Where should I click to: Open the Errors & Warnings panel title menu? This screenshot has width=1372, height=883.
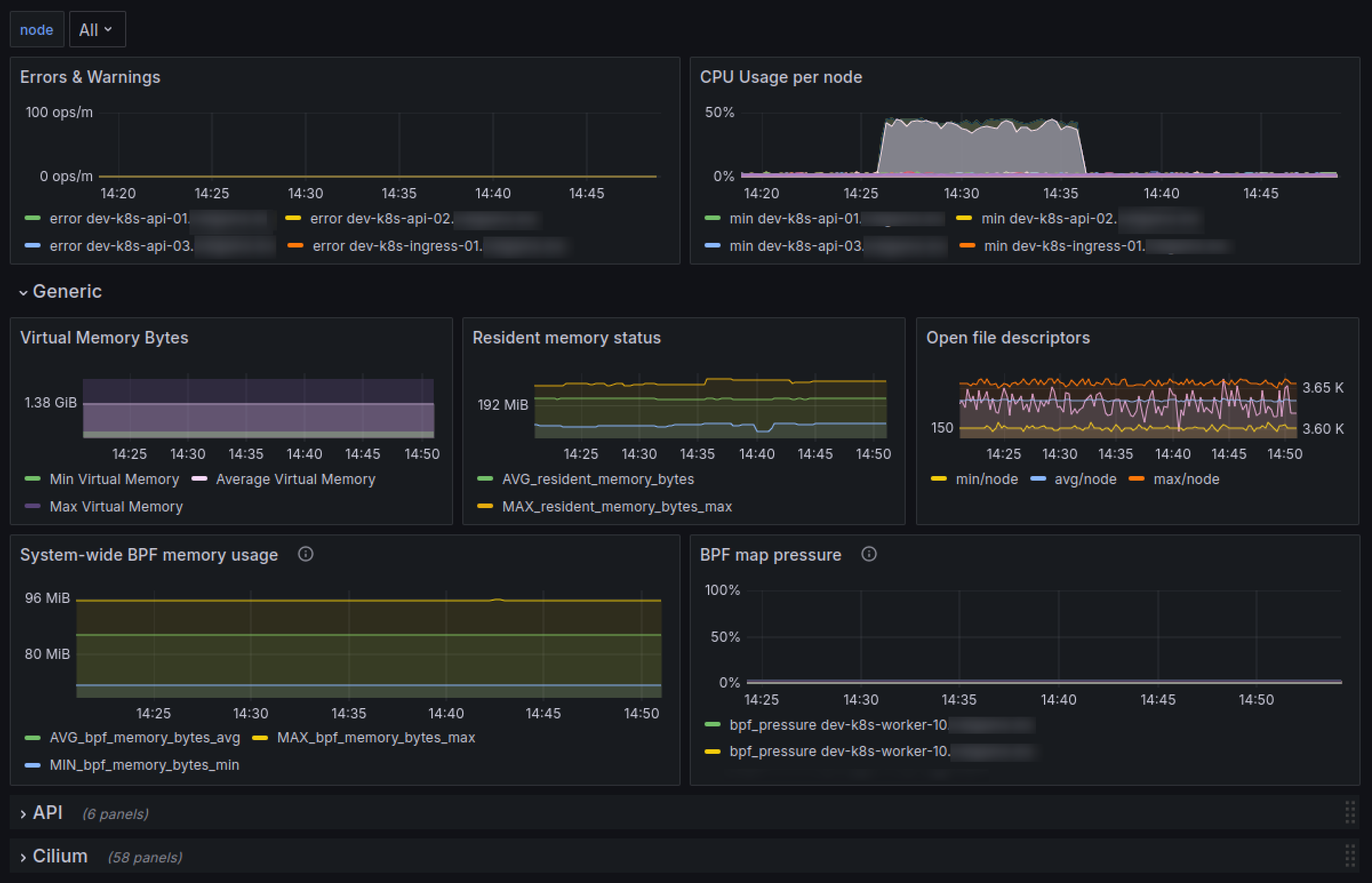90,77
